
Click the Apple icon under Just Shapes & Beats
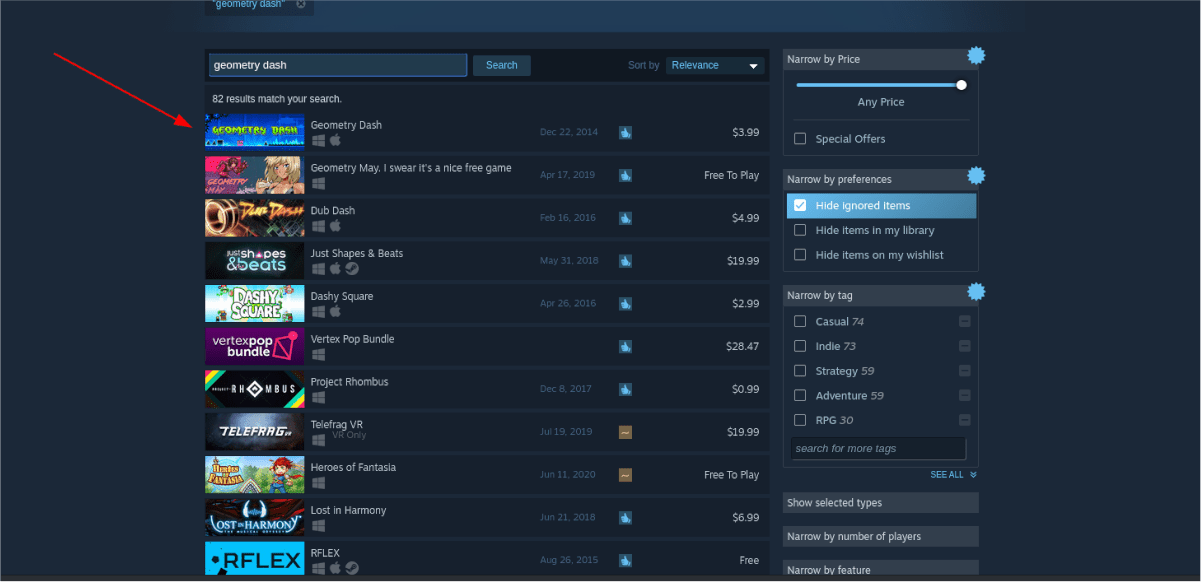335,269
